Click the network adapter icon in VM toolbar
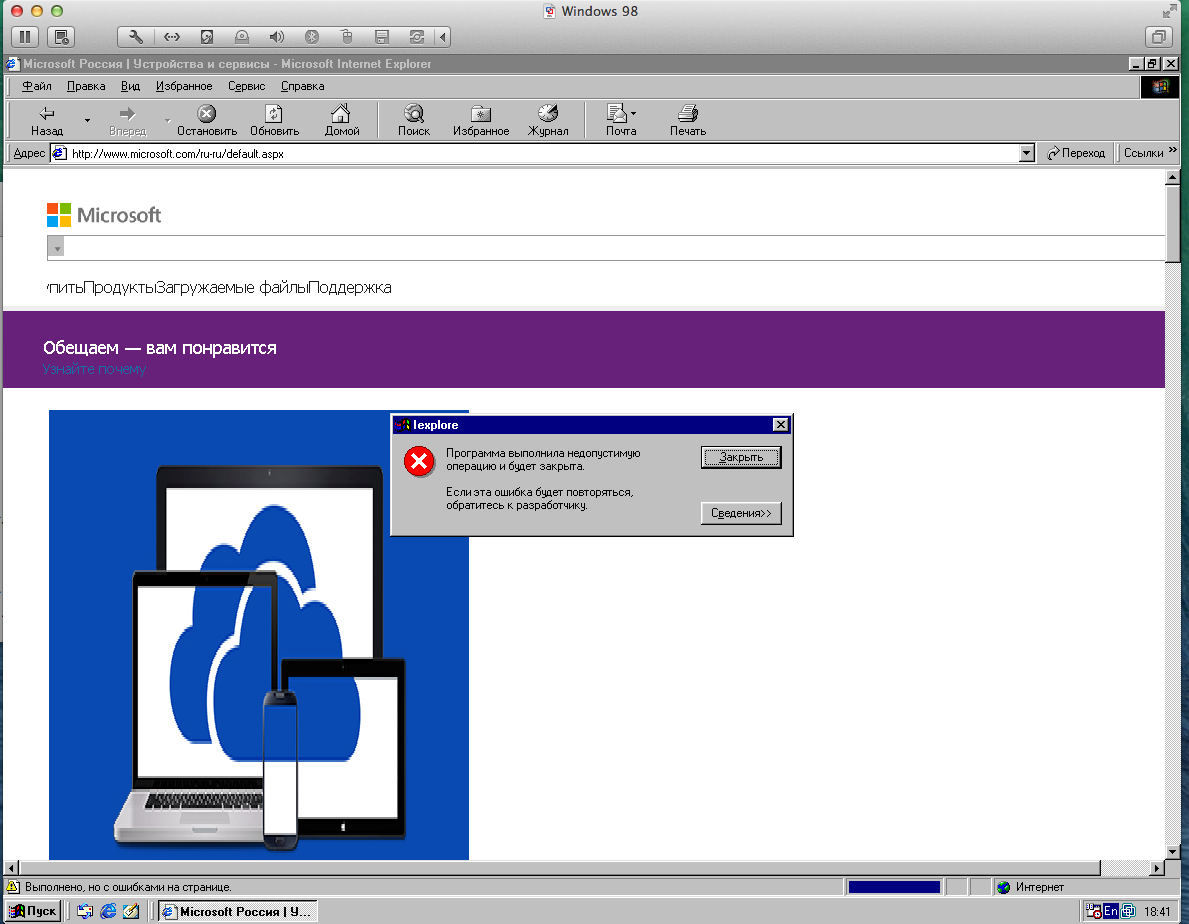1189x924 pixels. (171, 36)
